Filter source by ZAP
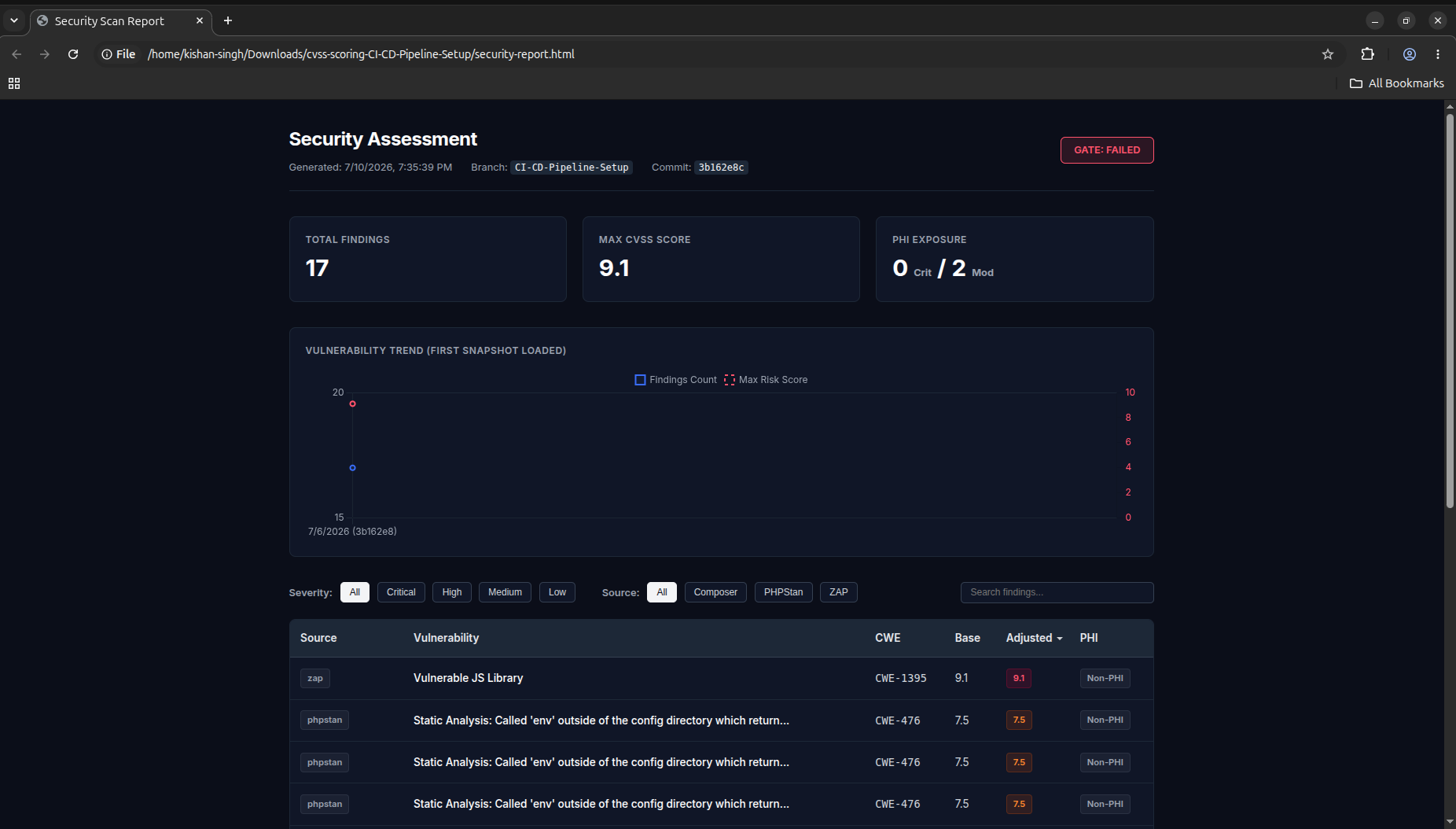The image size is (1456, 829). [x=838, y=592]
